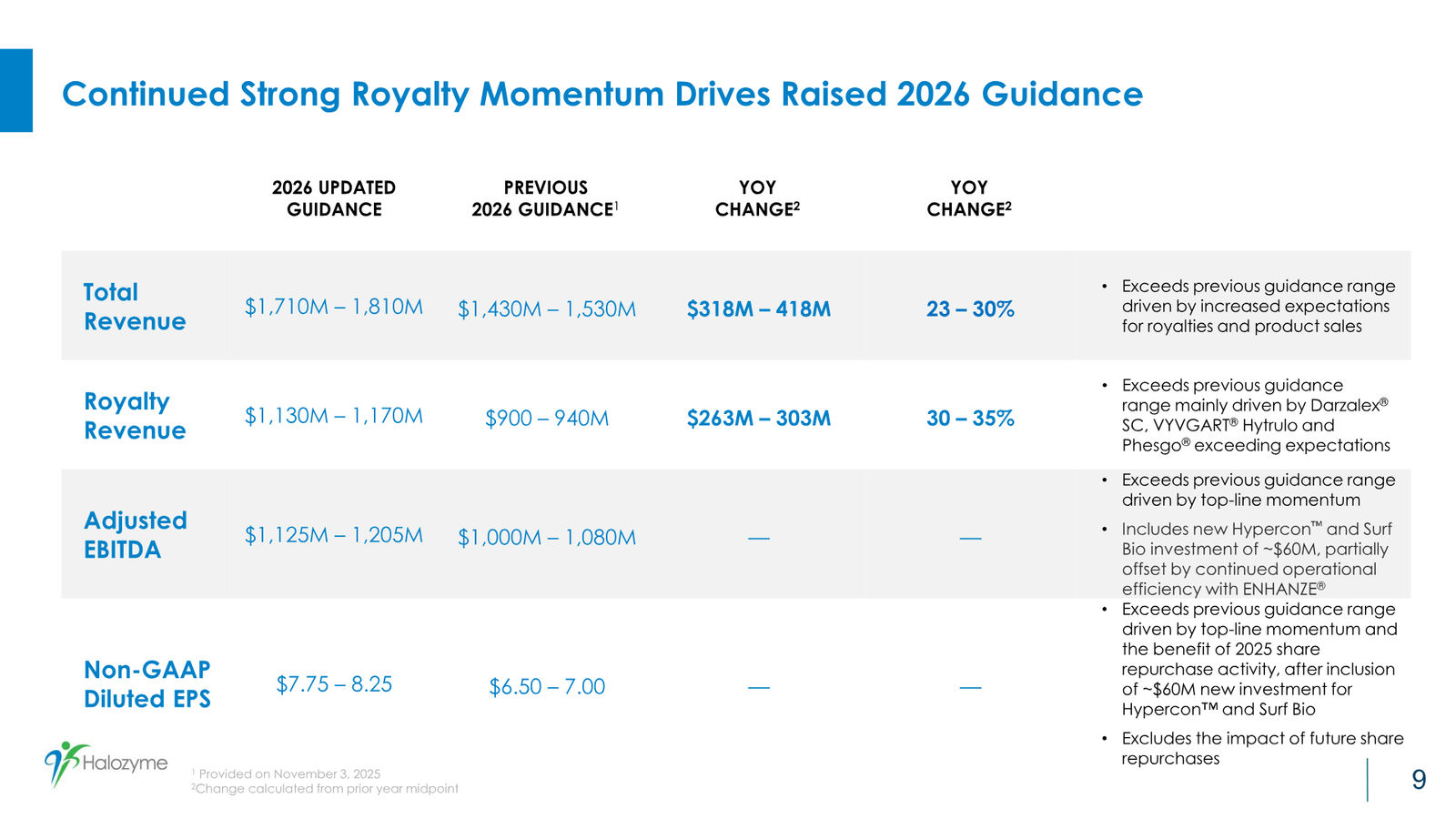Image resolution: width=1456 pixels, height=819 pixels.
Task: Click the slide title about Raised 2026 Guidance
Action: coord(602,95)
